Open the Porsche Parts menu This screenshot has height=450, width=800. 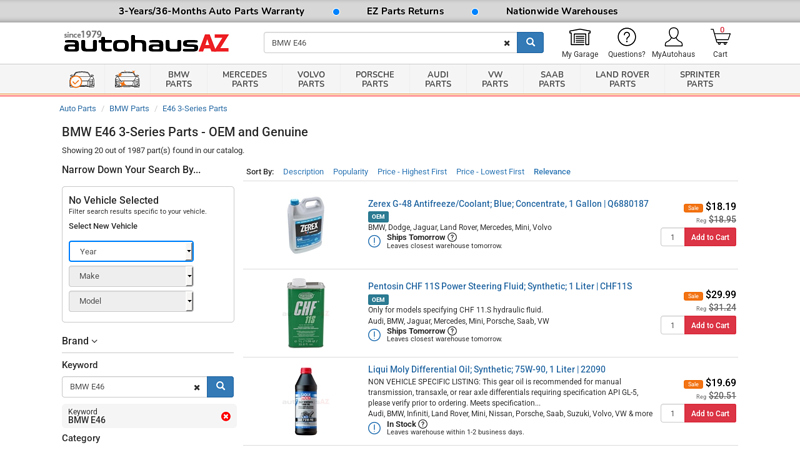click(x=375, y=79)
